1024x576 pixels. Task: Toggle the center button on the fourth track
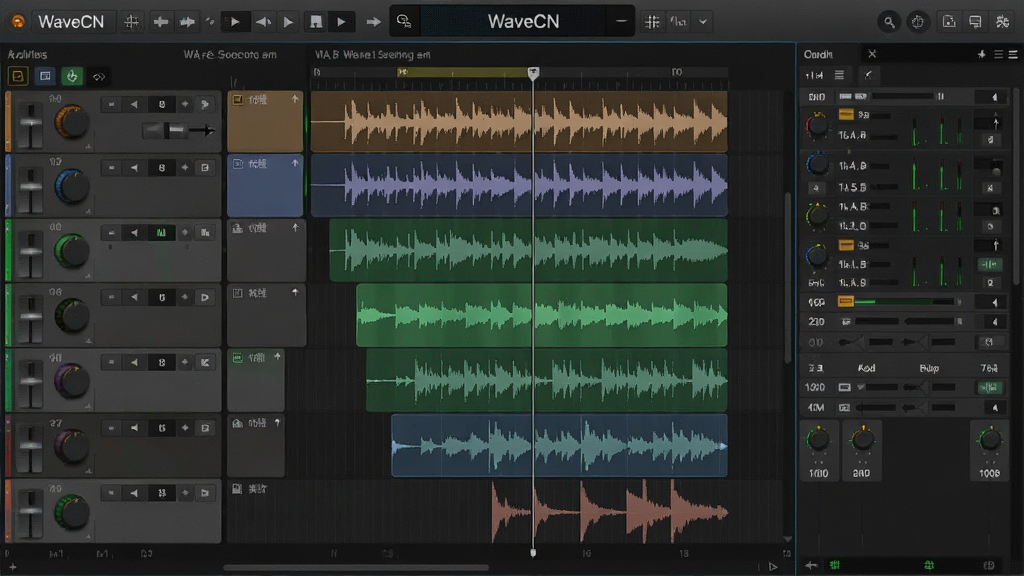(x=161, y=297)
